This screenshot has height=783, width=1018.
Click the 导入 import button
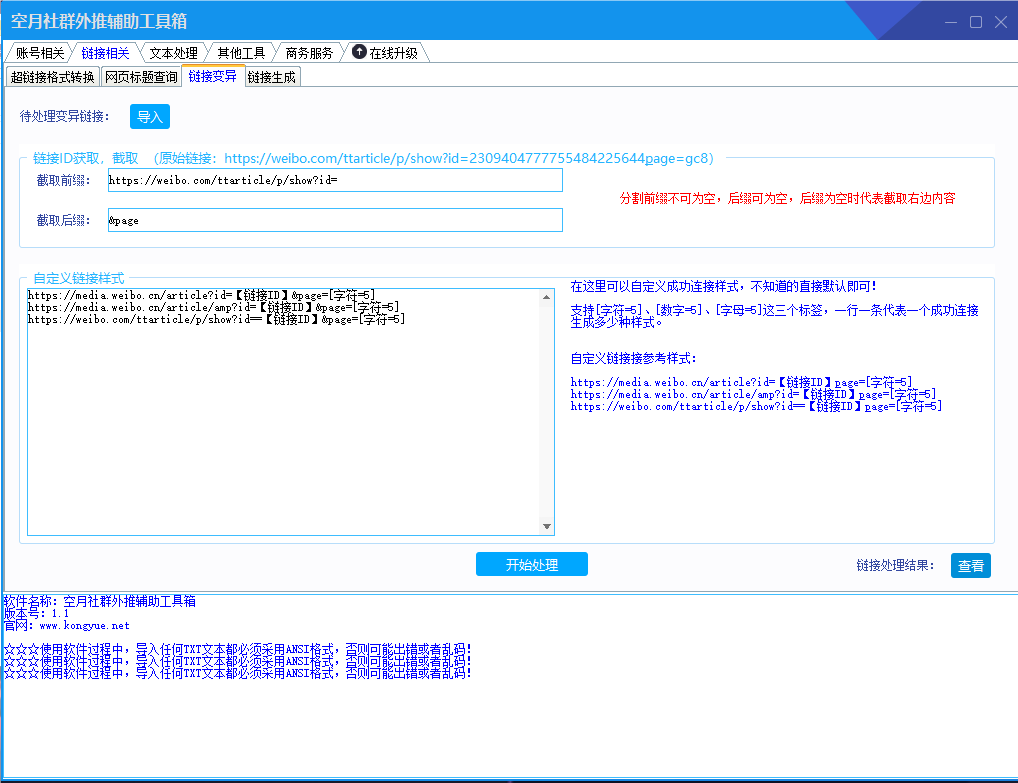(150, 117)
